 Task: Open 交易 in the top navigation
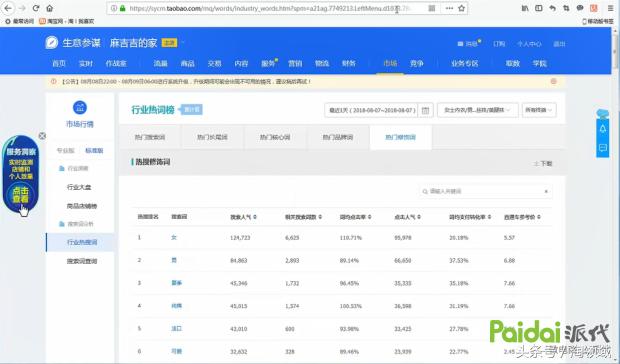pyautogui.click(x=214, y=63)
